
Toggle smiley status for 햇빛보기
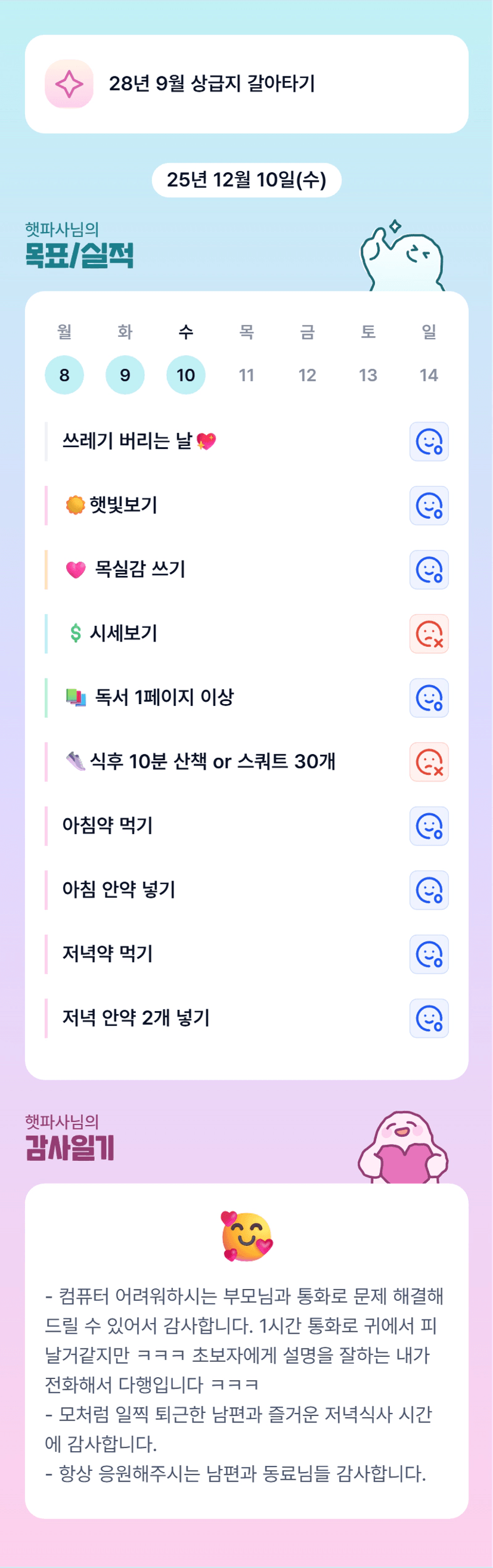click(x=429, y=505)
